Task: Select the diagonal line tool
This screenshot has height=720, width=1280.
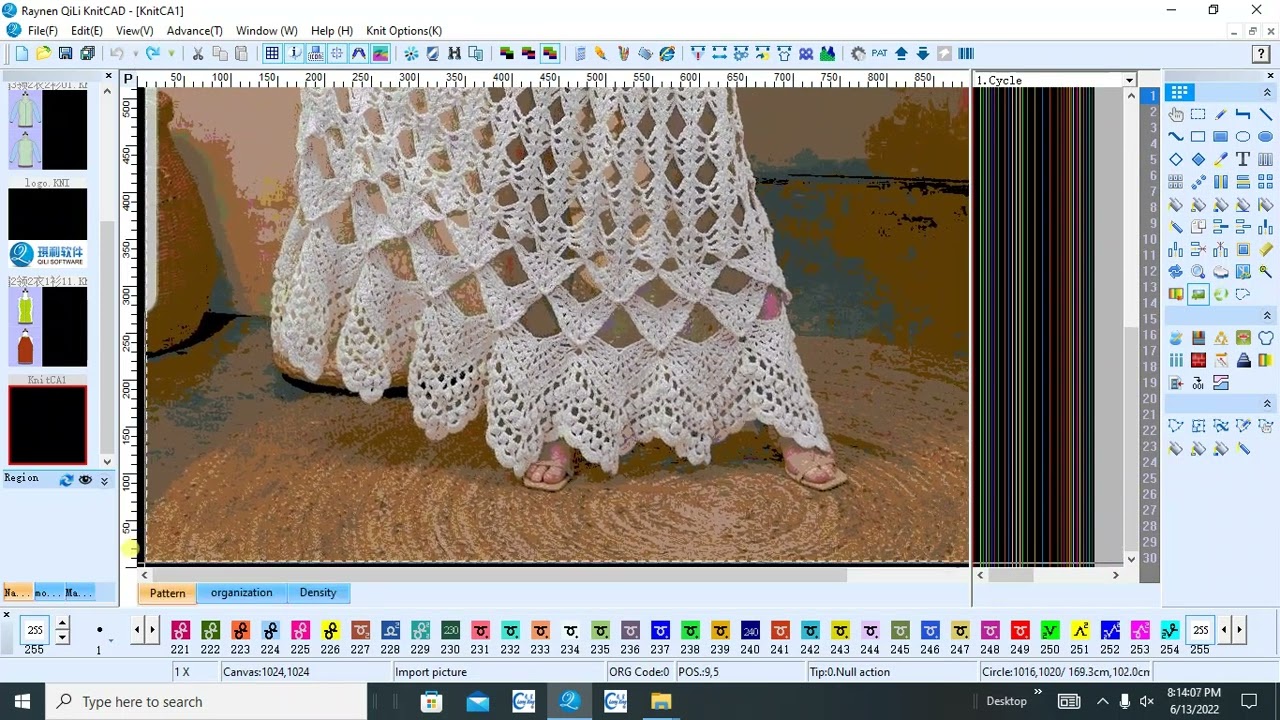Action: (x=1265, y=114)
